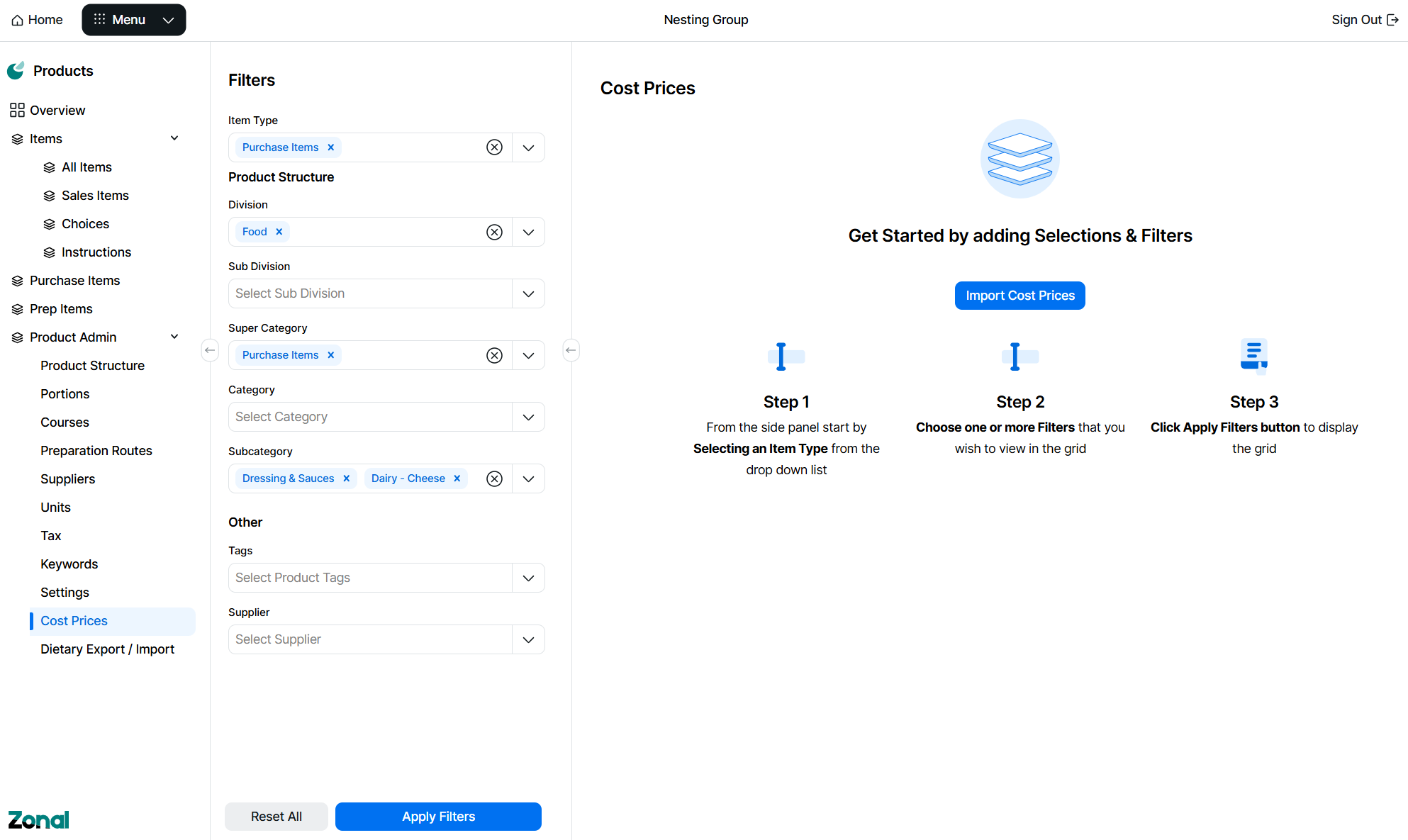Clear all Subcategory selections icon
Viewport: 1408px width, 840px height.
(x=494, y=478)
